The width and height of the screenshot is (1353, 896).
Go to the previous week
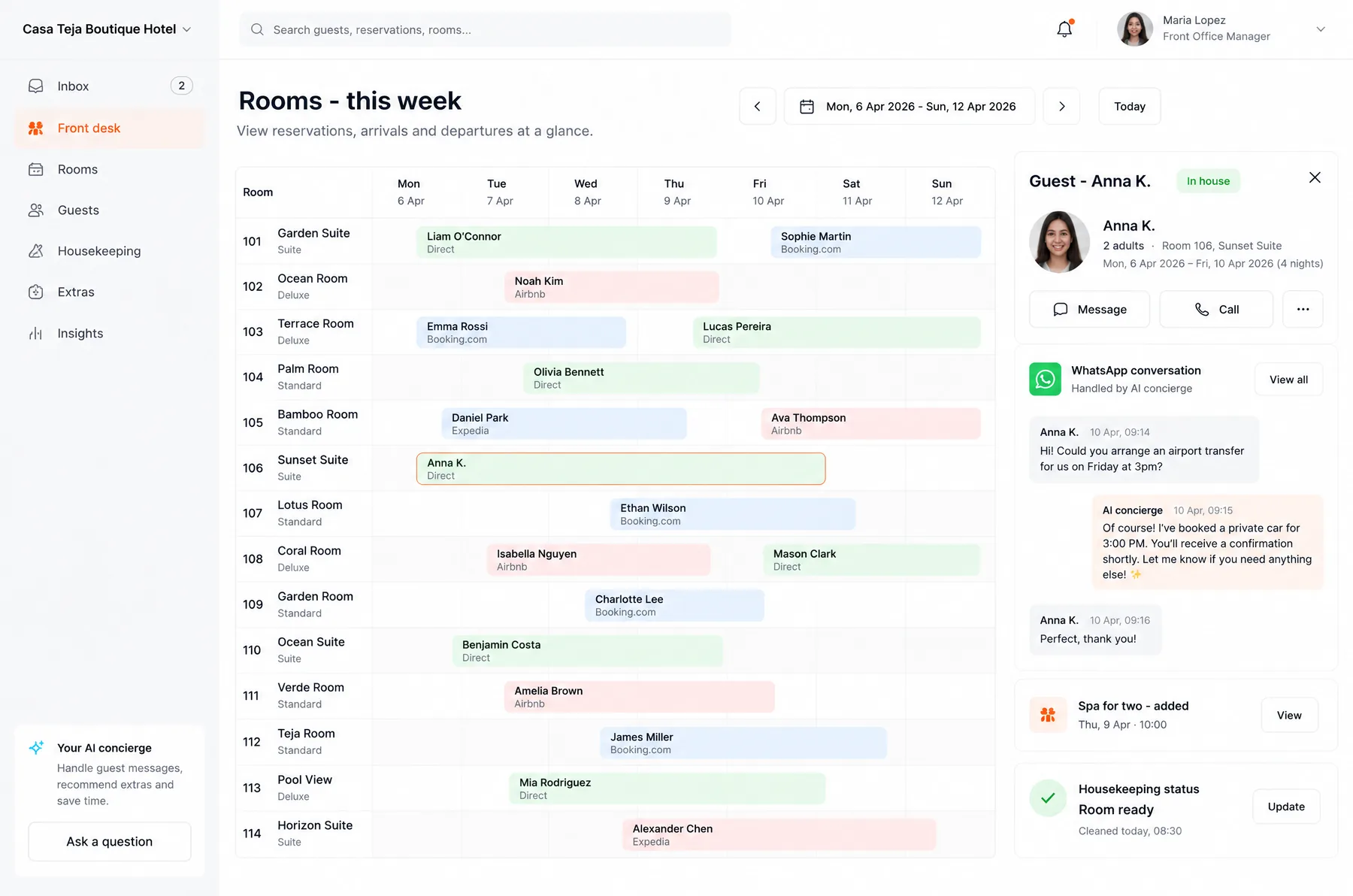[758, 106]
